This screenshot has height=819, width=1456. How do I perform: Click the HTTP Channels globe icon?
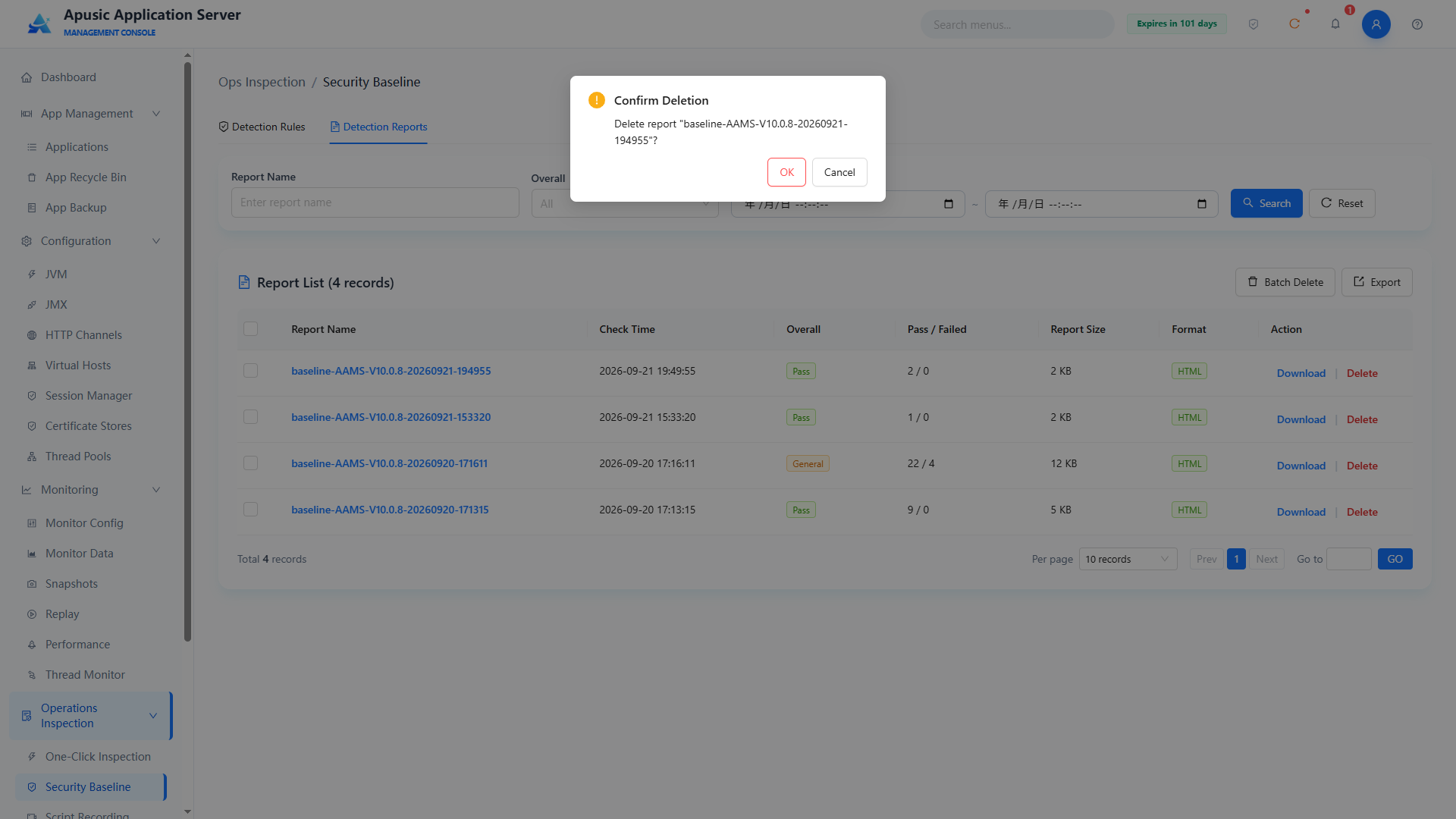(32, 335)
